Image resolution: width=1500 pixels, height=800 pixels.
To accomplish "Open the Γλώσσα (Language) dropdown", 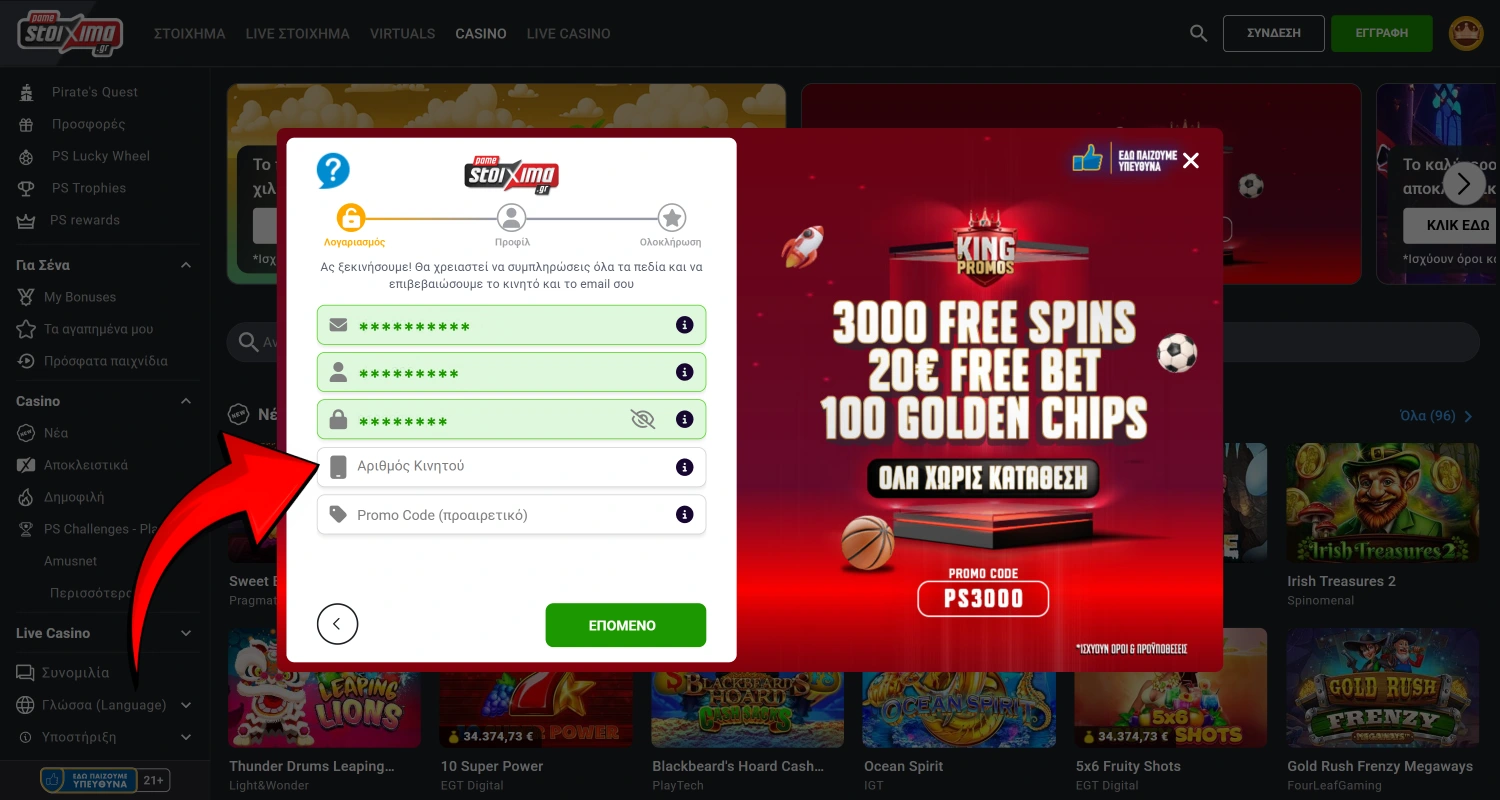I will 105,705.
